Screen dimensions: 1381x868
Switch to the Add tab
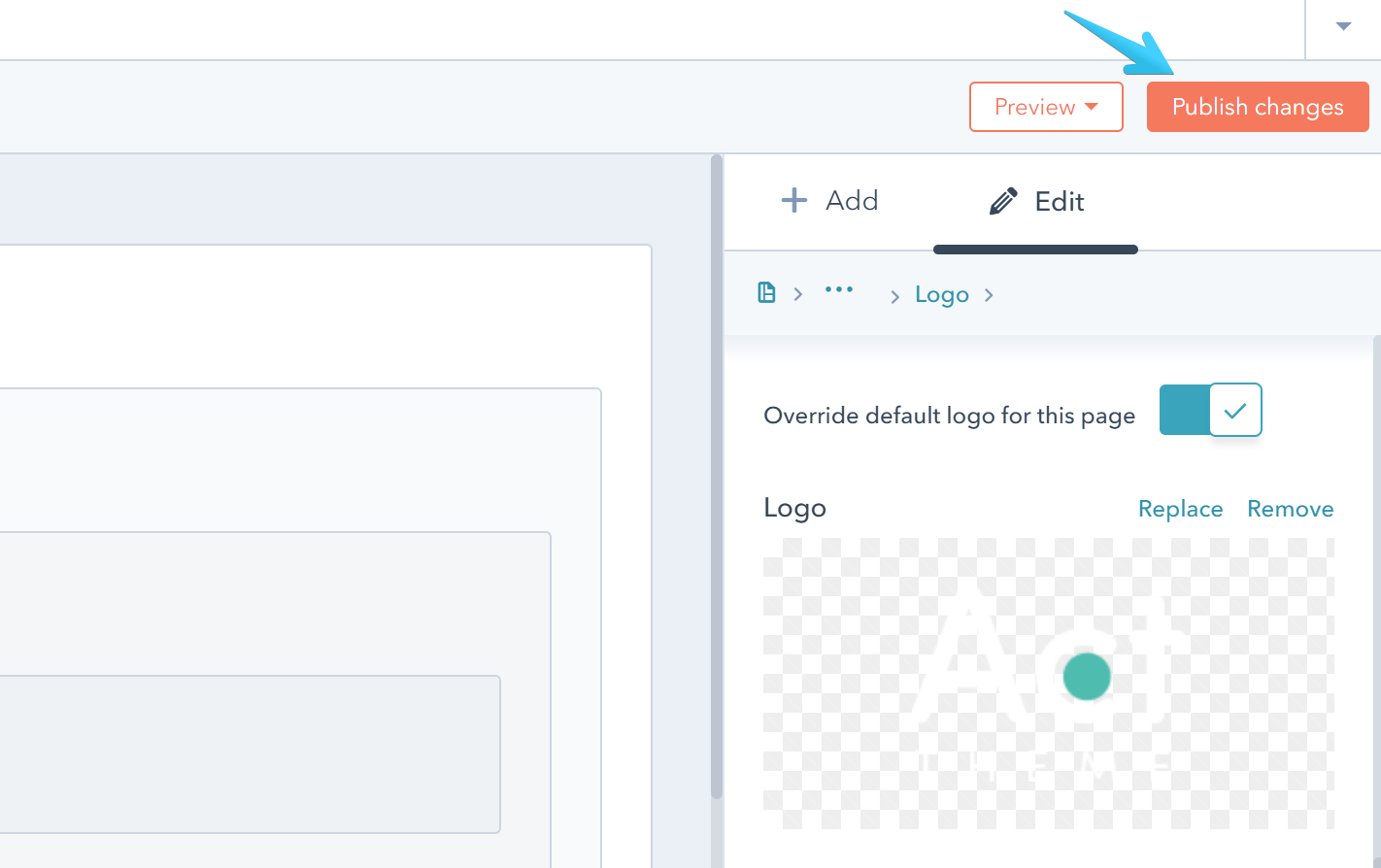pos(830,201)
